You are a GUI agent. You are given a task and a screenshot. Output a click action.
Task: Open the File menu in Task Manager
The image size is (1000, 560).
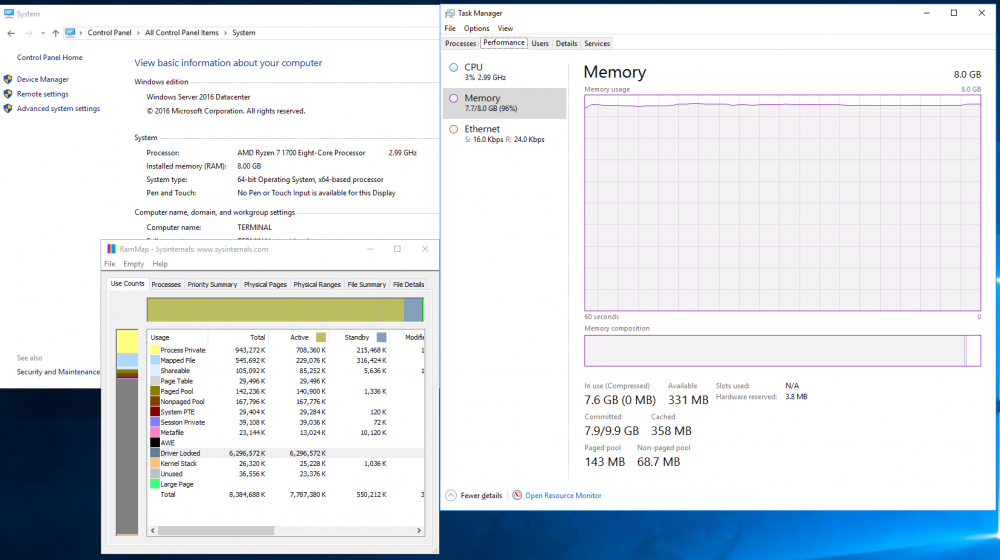[450, 29]
